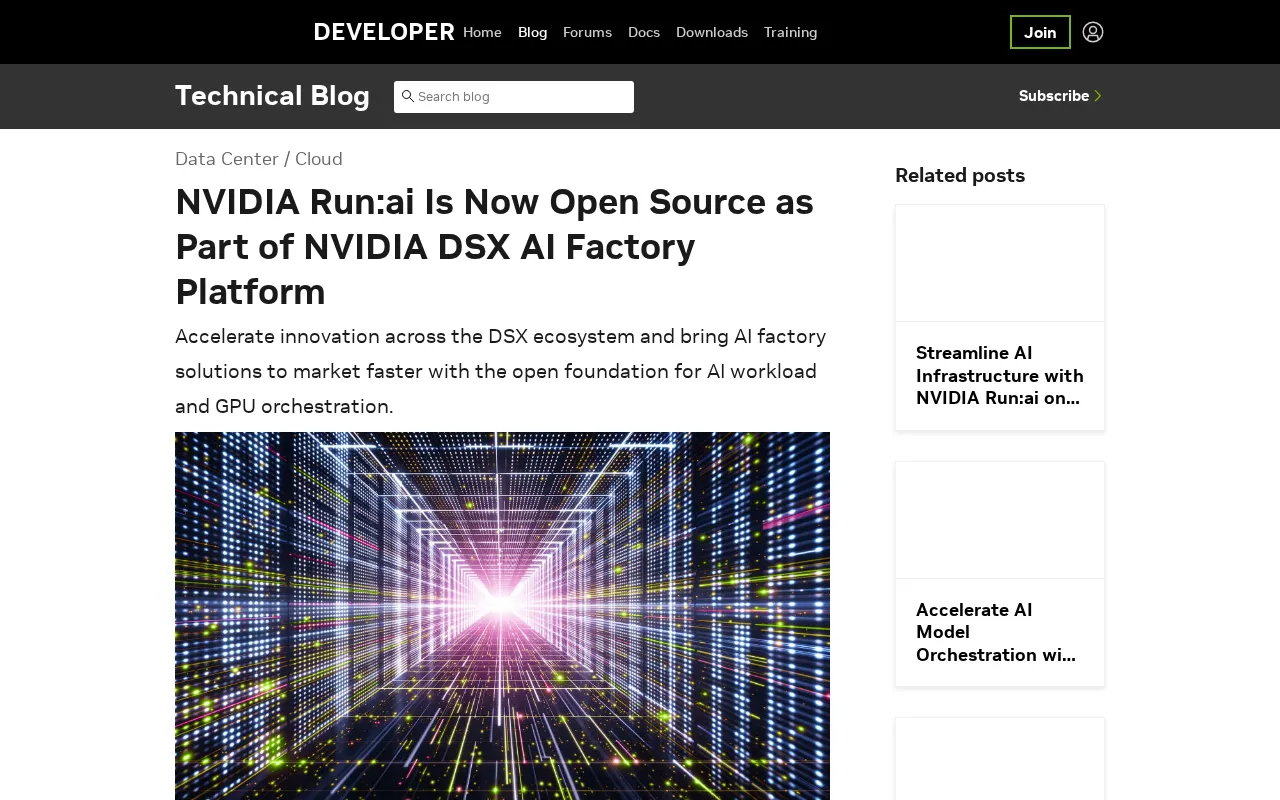The width and height of the screenshot is (1280, 800).
Task: Open related post 'Streamline AI Infrastructure with NVIDIA Run:ai'
Action: pyautogui.click(x=1000, y=376)
